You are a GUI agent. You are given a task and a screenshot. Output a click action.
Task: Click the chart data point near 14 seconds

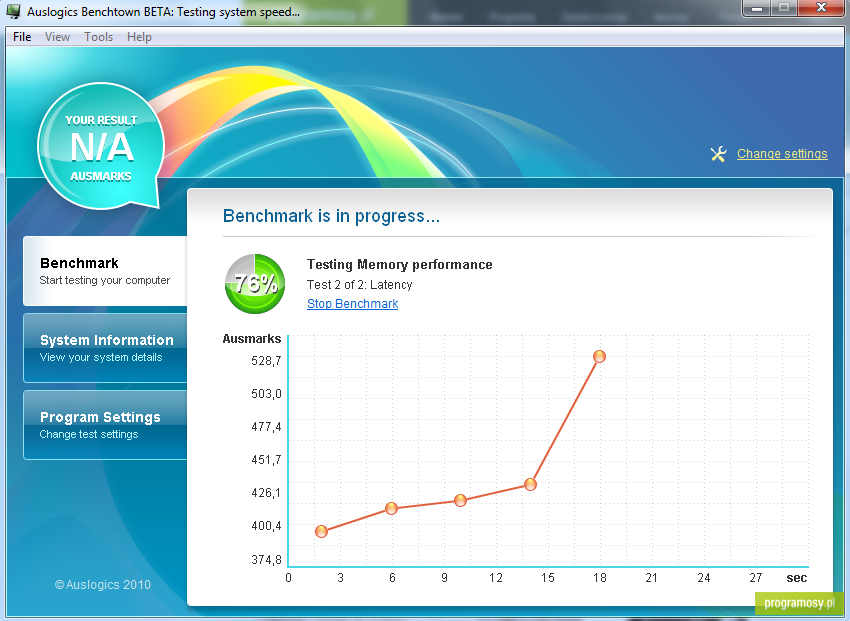(x=530, y=484)
